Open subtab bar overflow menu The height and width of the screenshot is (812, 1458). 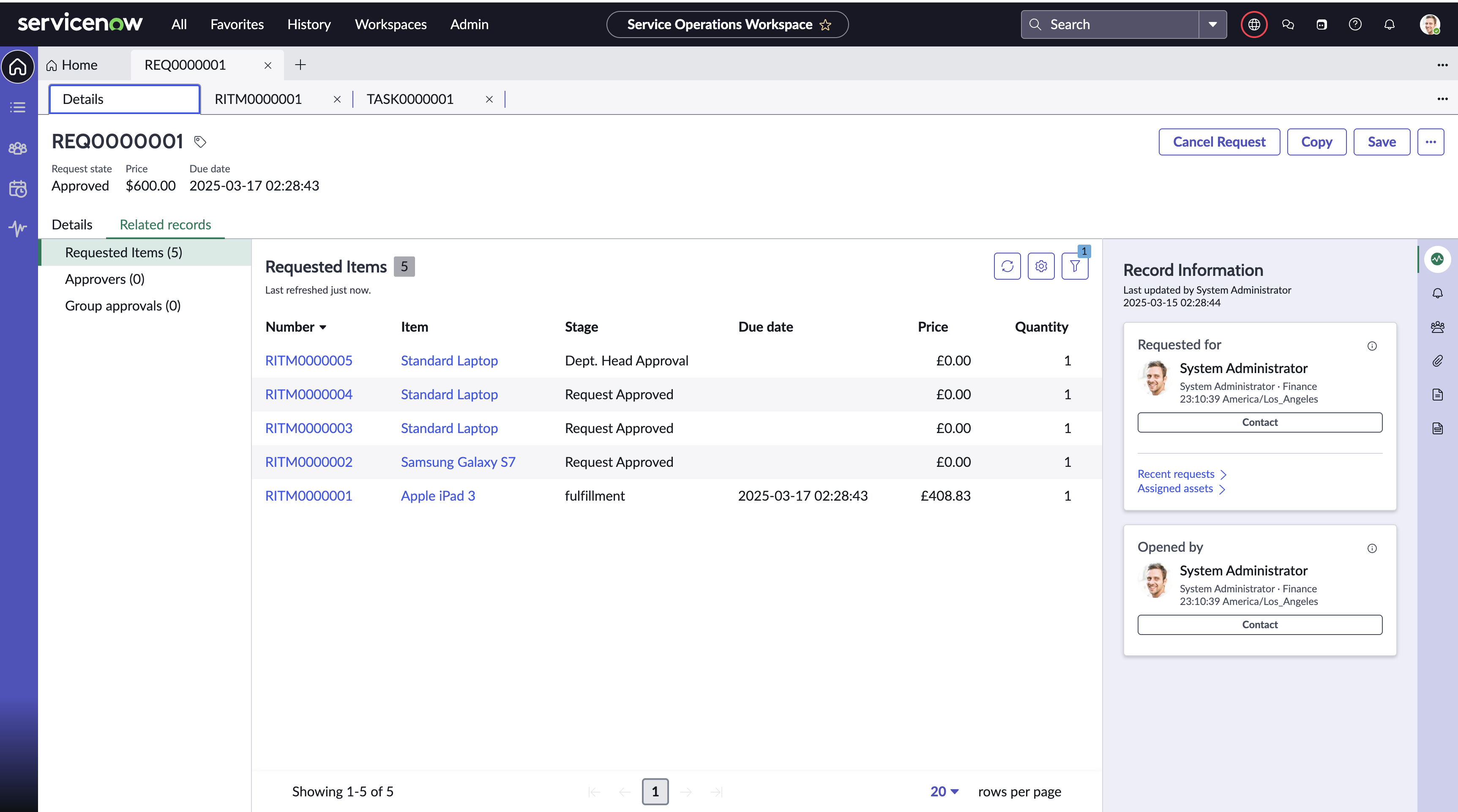pos(1442,99)
